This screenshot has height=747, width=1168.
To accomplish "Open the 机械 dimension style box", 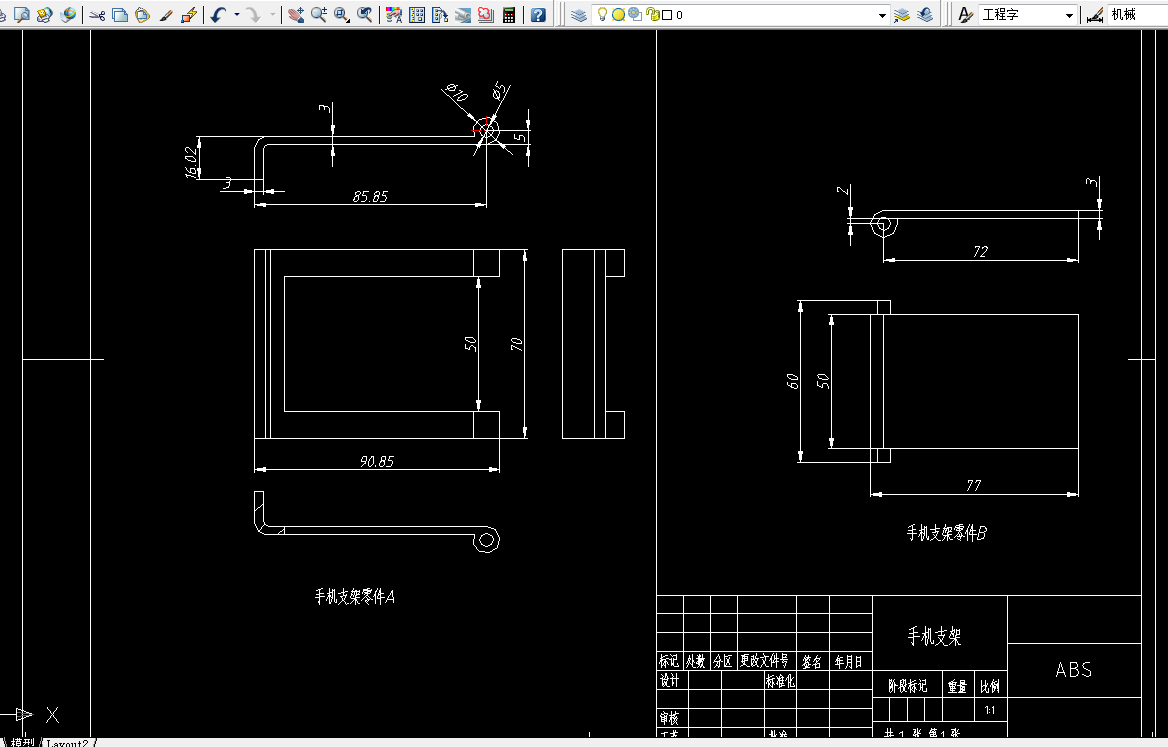I will 1137,15.
